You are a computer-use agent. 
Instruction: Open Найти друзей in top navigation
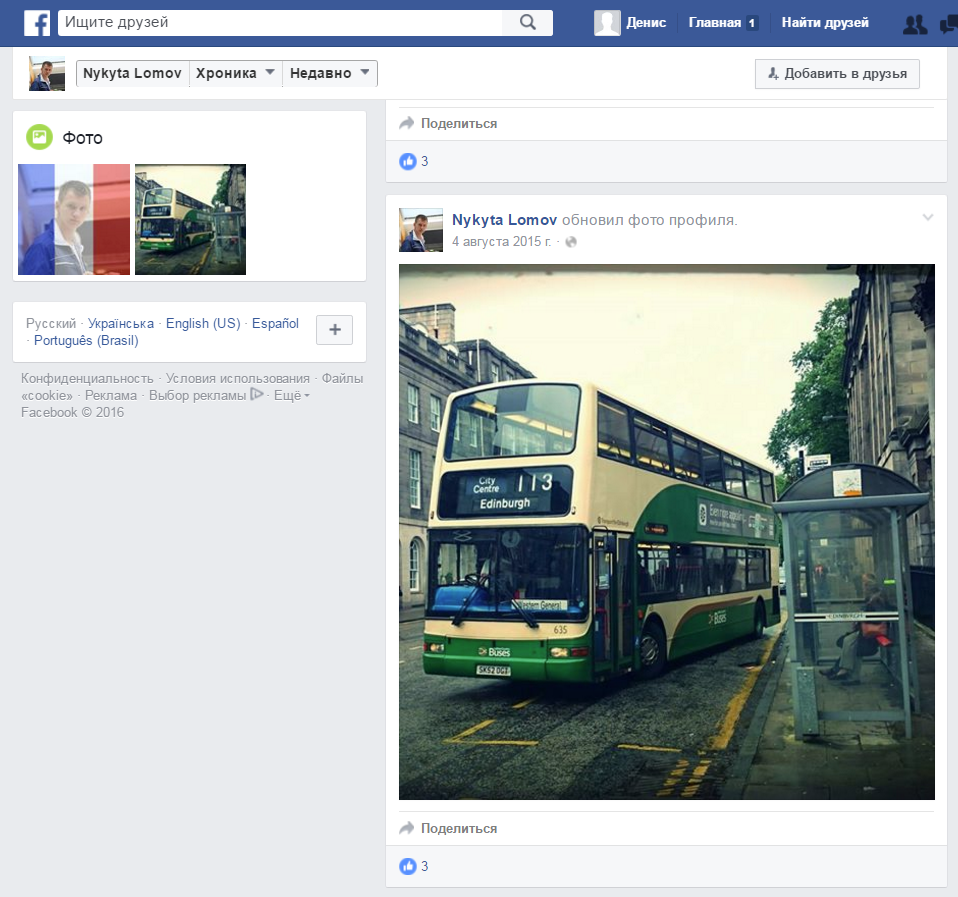point(825,23)
